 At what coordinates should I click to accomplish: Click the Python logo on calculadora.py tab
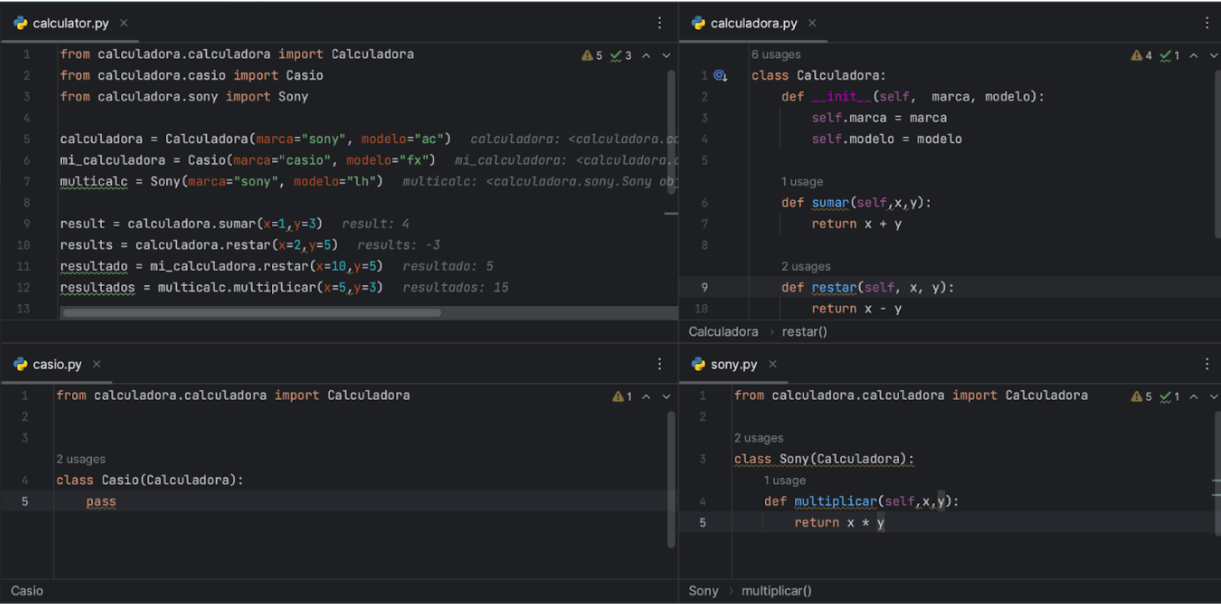pos(698,22)
